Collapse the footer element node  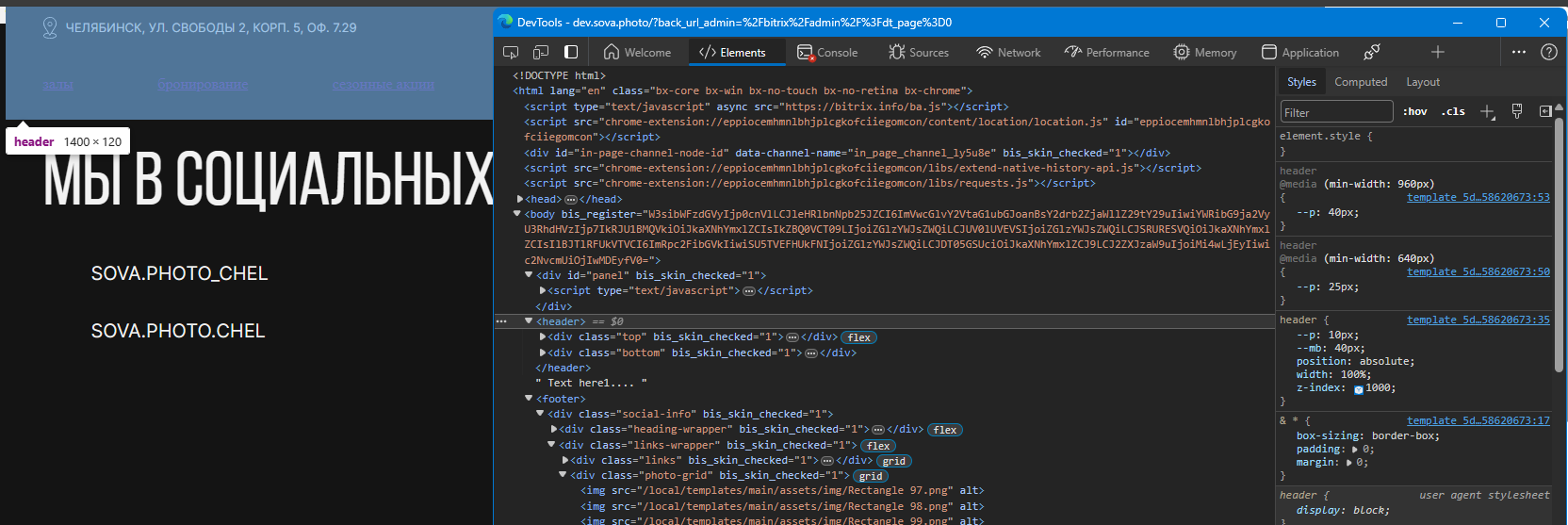pos(529,399)
